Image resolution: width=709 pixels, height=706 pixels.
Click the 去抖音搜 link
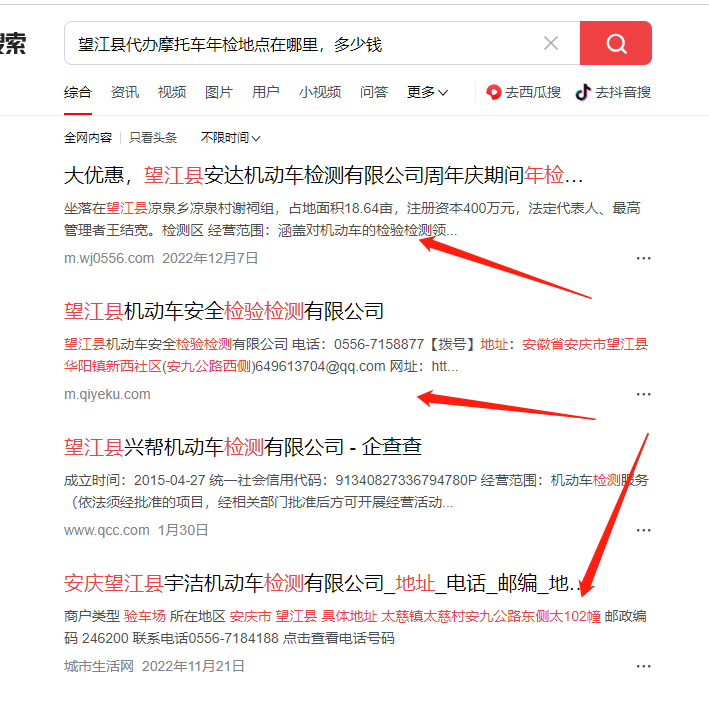coord(613,92)
